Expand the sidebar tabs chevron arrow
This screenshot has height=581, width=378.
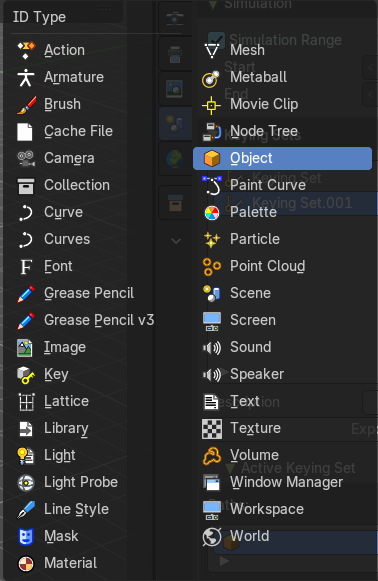(x=176, y=241)
